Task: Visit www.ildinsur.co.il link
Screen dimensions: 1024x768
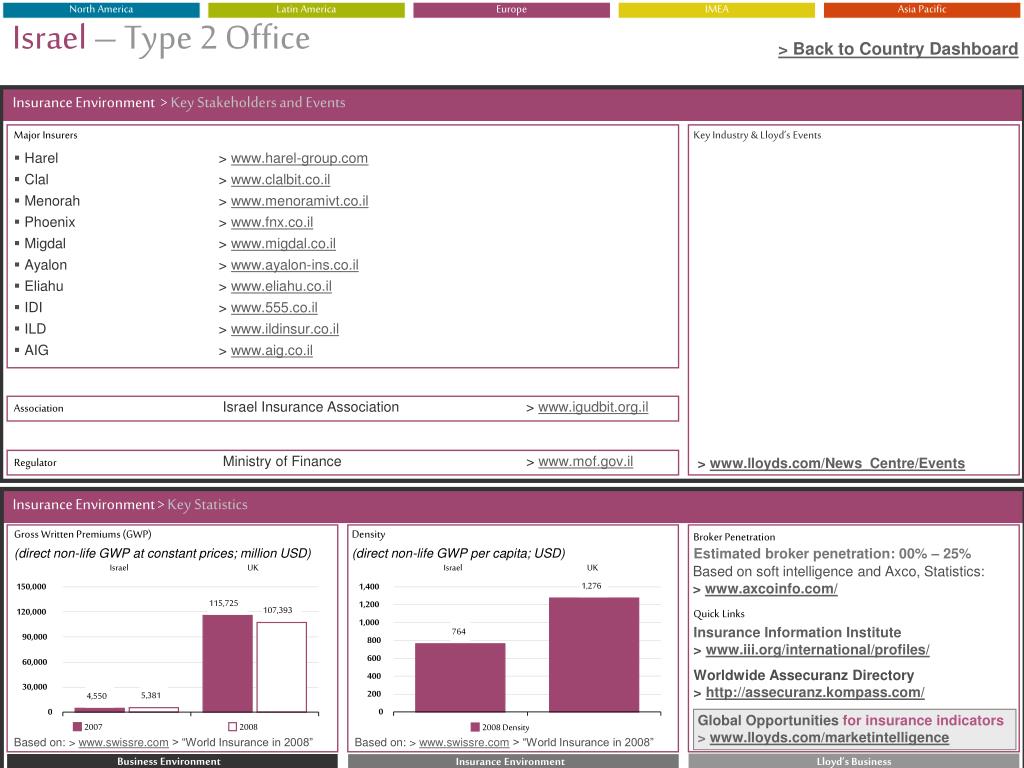Action: (x=285, y=329)
